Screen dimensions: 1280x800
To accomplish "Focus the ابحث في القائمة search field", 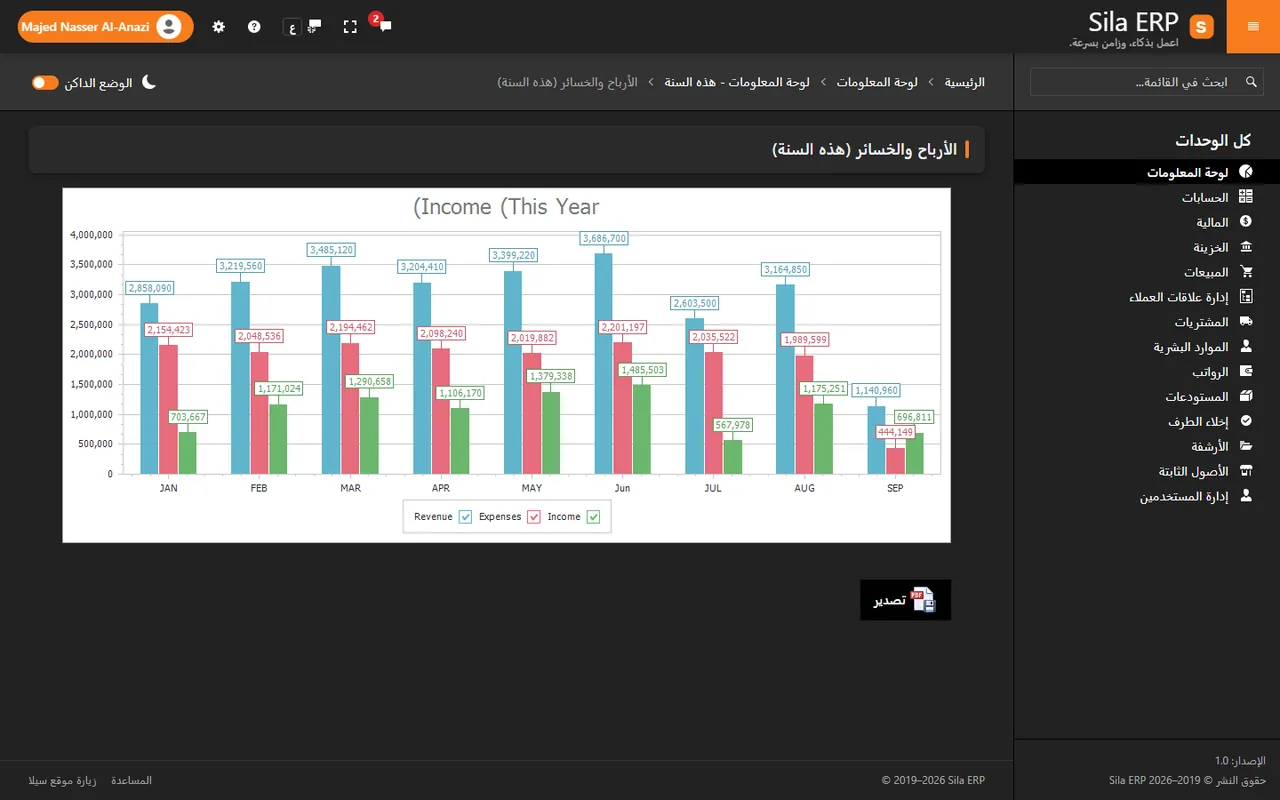I will (1147, 82).
